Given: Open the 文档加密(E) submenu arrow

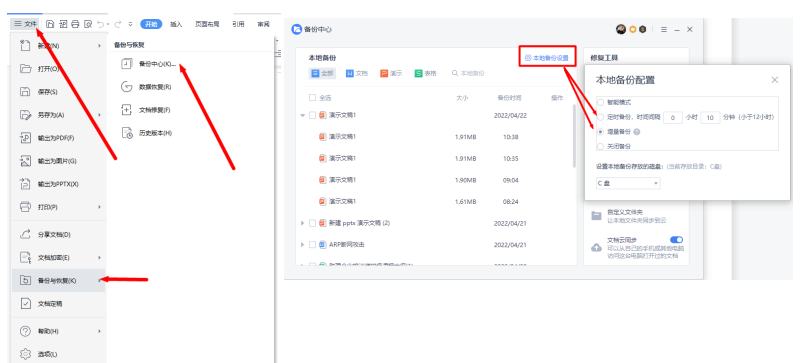Looking at the screenshot, I should (99, 258).
